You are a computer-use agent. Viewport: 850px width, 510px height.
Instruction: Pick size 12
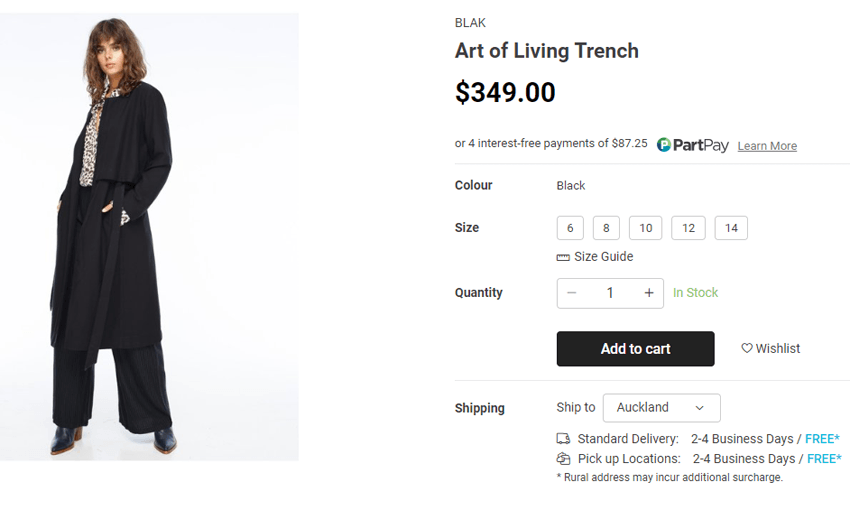(688, 228)
